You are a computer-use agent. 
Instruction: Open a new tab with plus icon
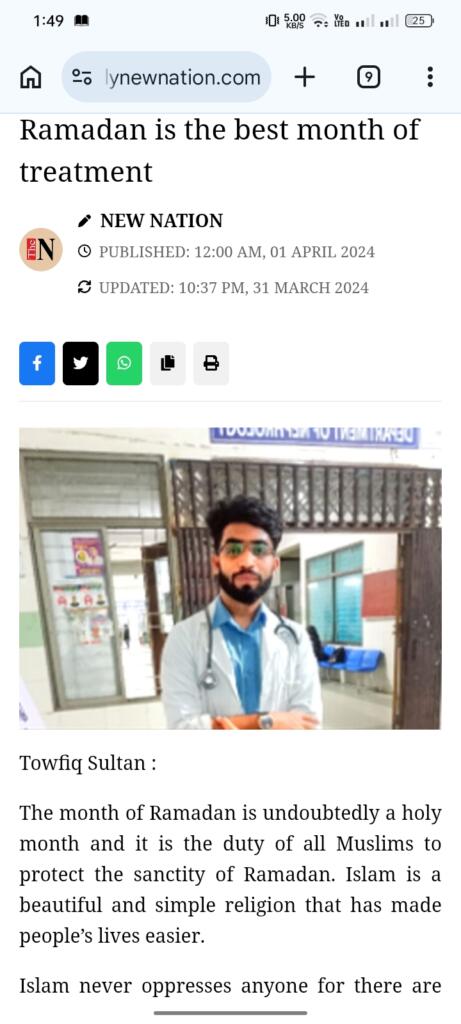tap(304, 78)
